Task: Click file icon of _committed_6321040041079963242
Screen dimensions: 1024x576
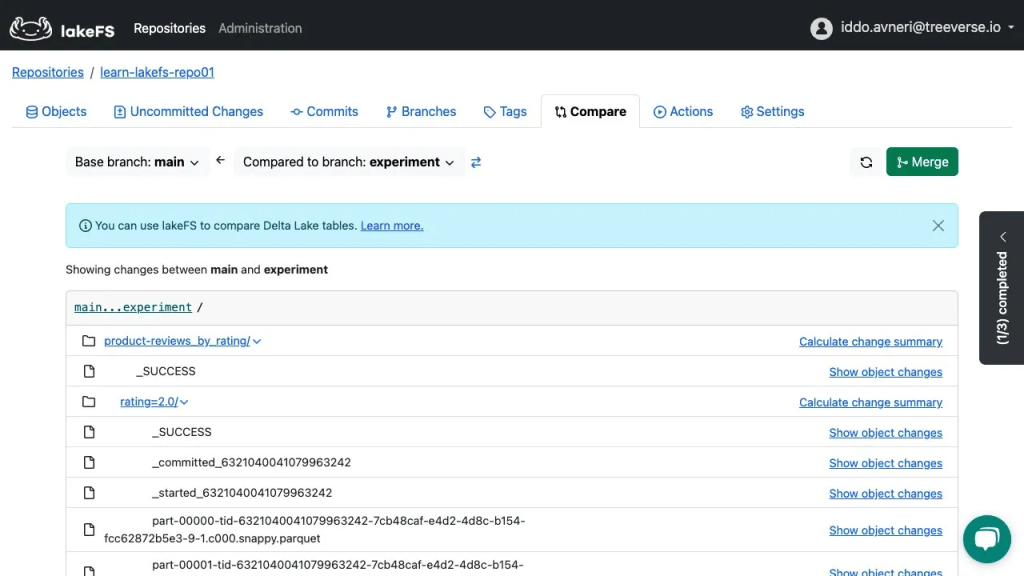Action: coord(89,462)
